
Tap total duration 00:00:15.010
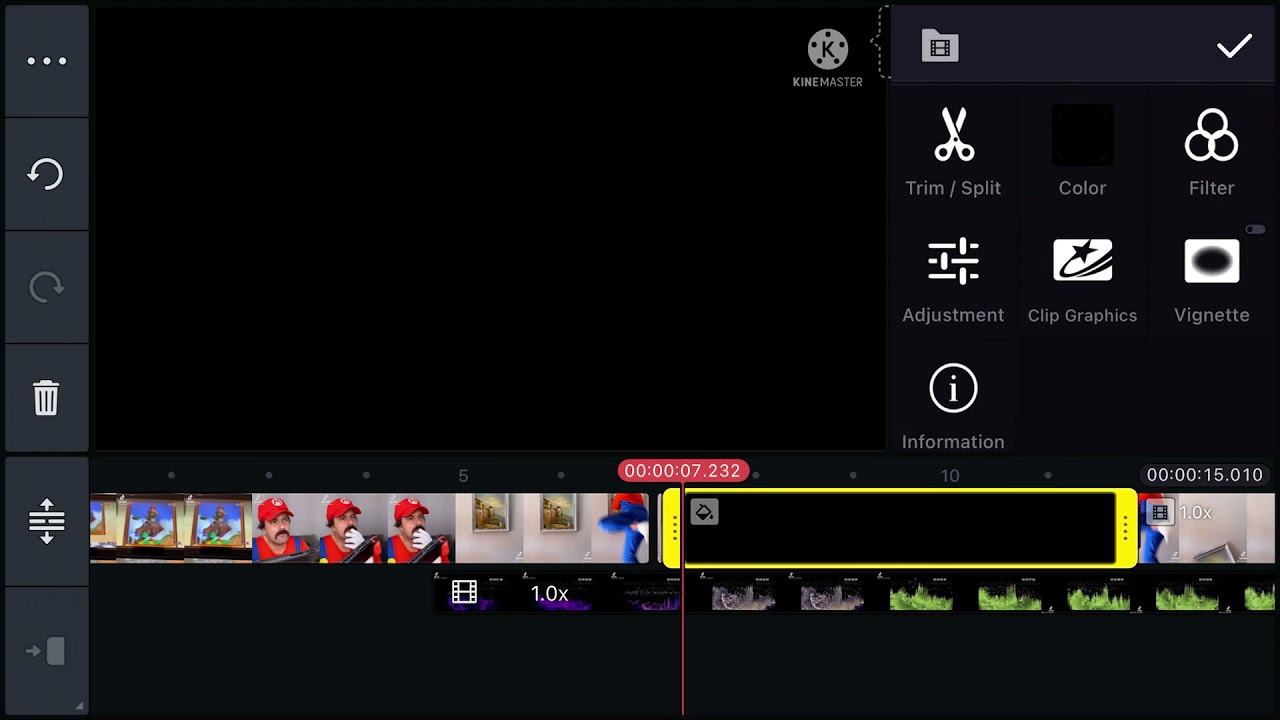click(x=1205, y=475)
